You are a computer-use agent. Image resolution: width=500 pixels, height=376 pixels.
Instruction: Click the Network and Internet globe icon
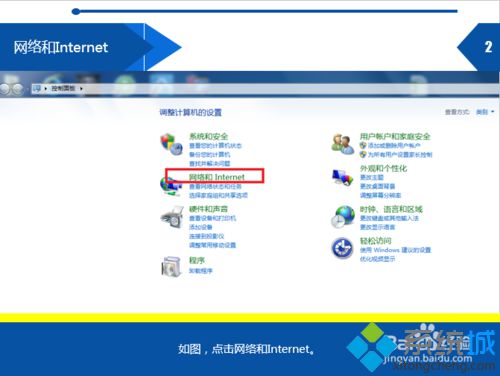click(x=171, y=186)
